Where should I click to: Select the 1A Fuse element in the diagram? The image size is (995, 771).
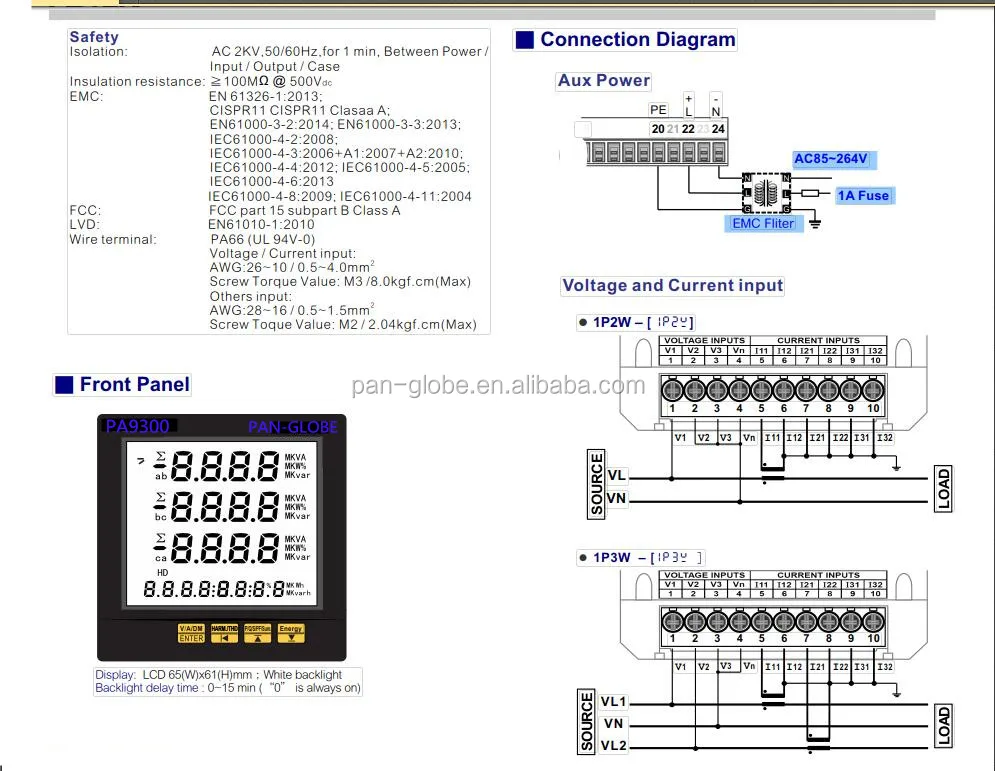(862, 195)
